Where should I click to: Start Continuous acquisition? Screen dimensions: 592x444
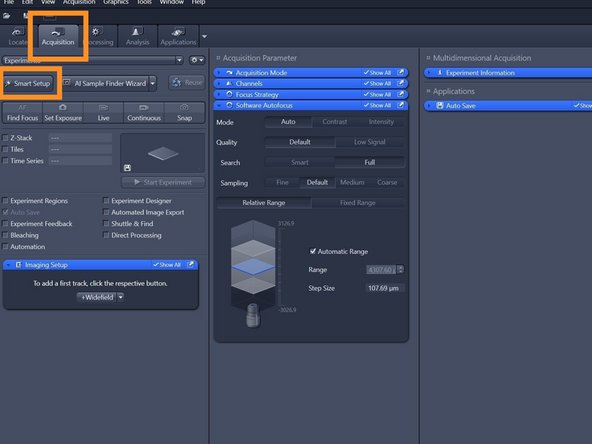tap(144, 113)
